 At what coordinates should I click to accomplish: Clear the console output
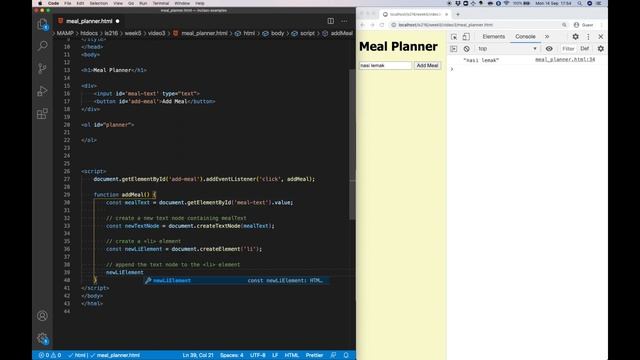coord(467,49)
